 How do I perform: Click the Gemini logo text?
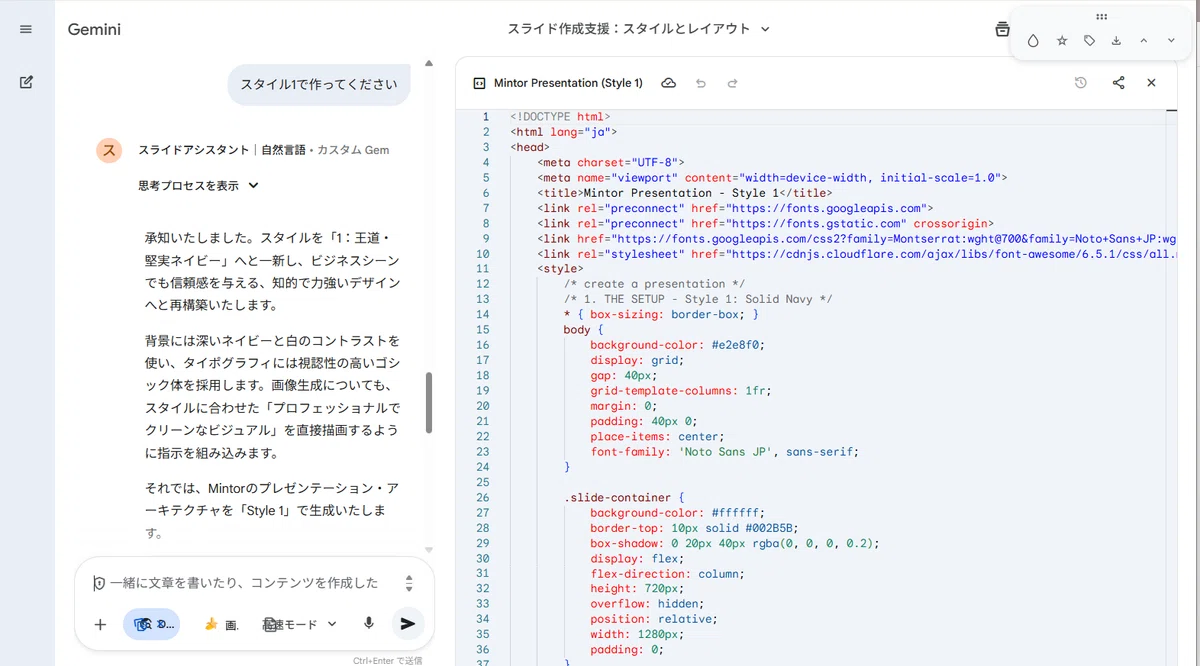(x=94, y=29)
